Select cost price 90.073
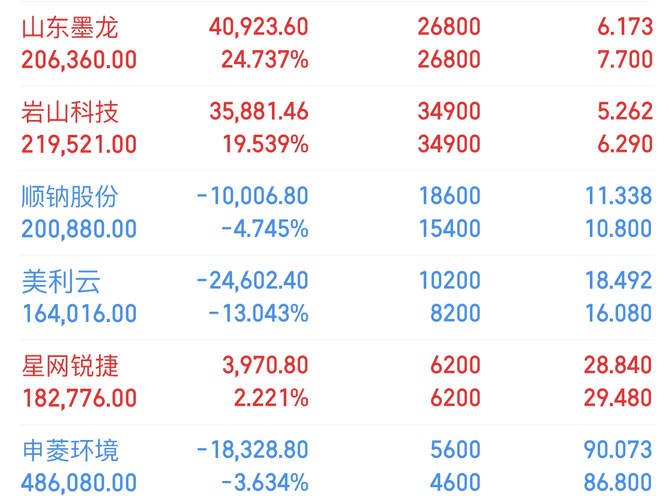 [617, 450]
